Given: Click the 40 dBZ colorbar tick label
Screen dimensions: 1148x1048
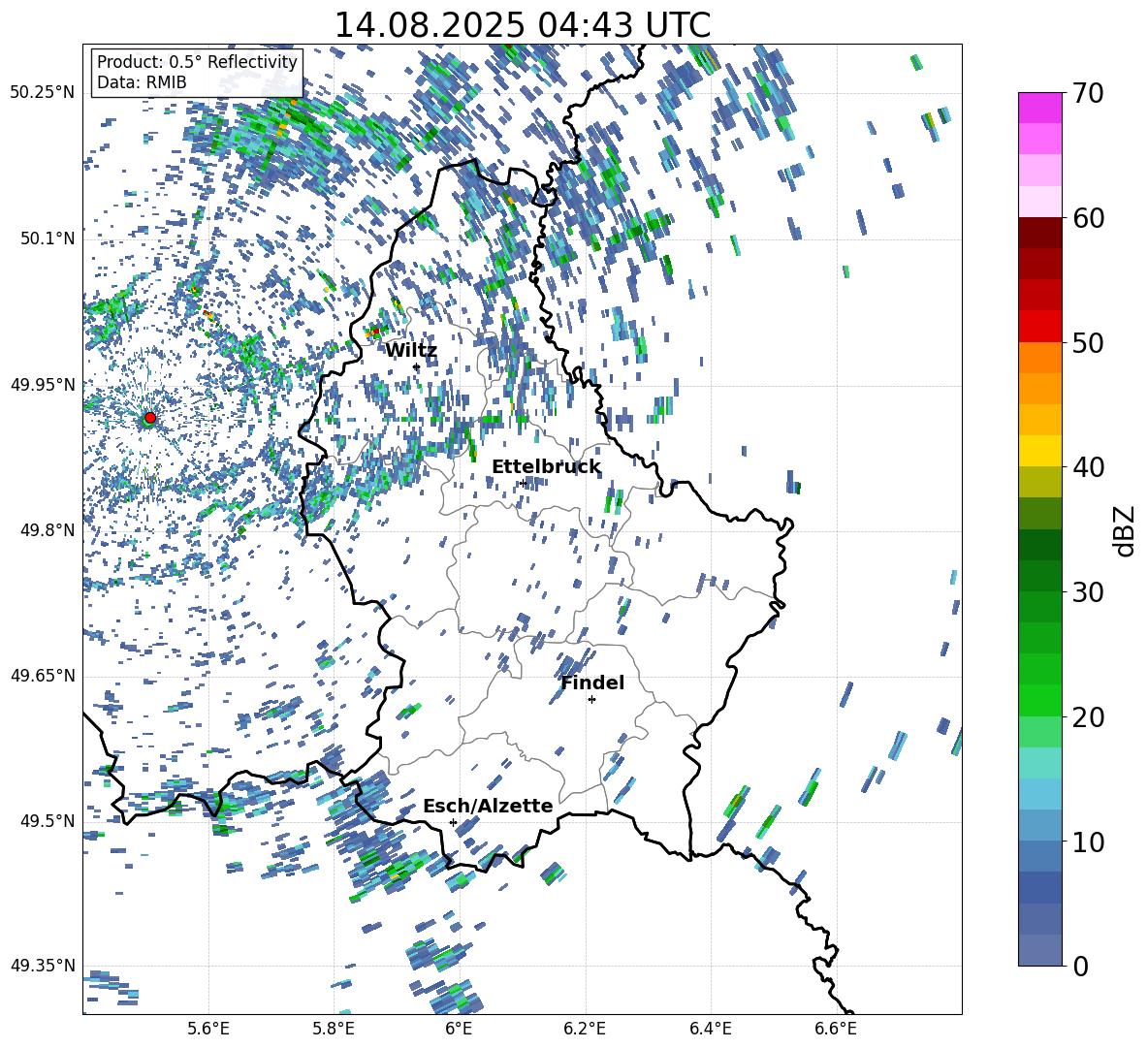Looking at the screenshot, I should click(1088, 467).
